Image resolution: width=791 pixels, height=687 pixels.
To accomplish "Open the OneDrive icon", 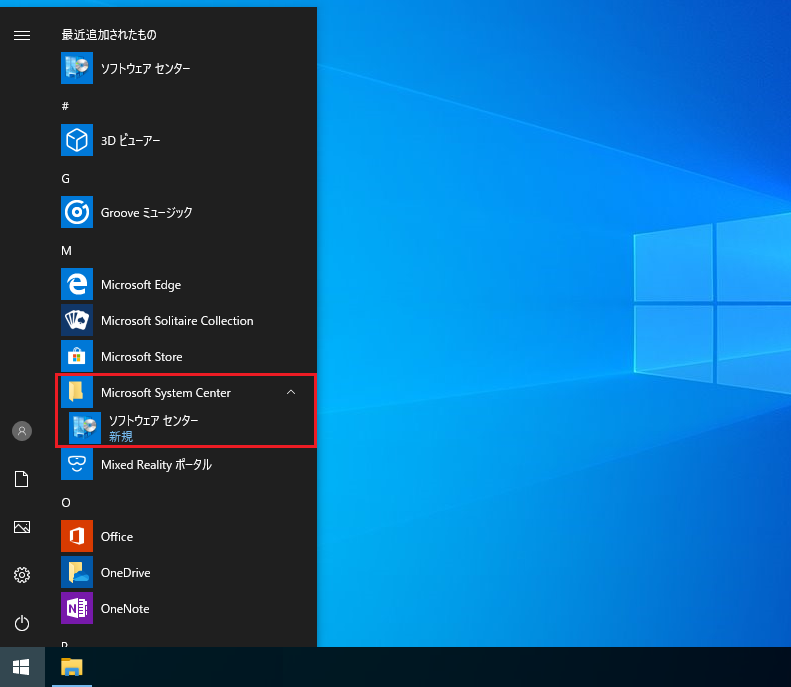I will coord(77,572).
